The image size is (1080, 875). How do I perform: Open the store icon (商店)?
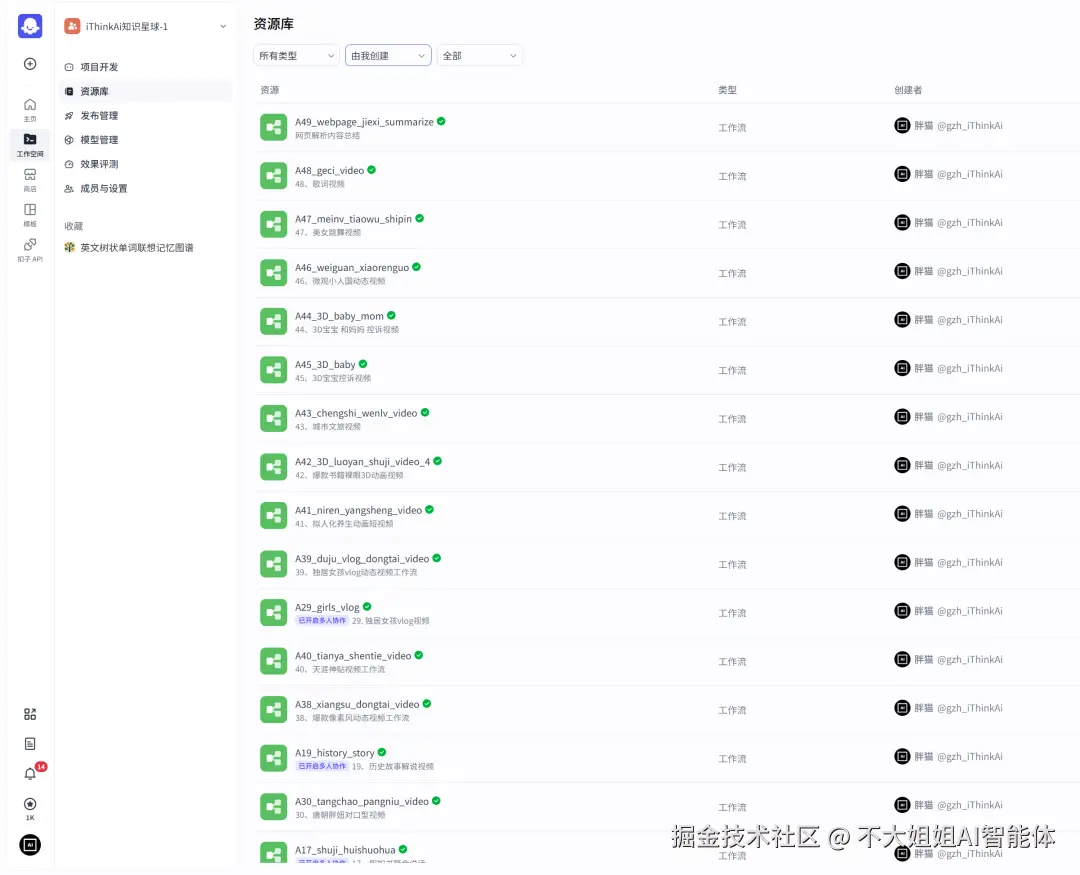tap(30, 179)
